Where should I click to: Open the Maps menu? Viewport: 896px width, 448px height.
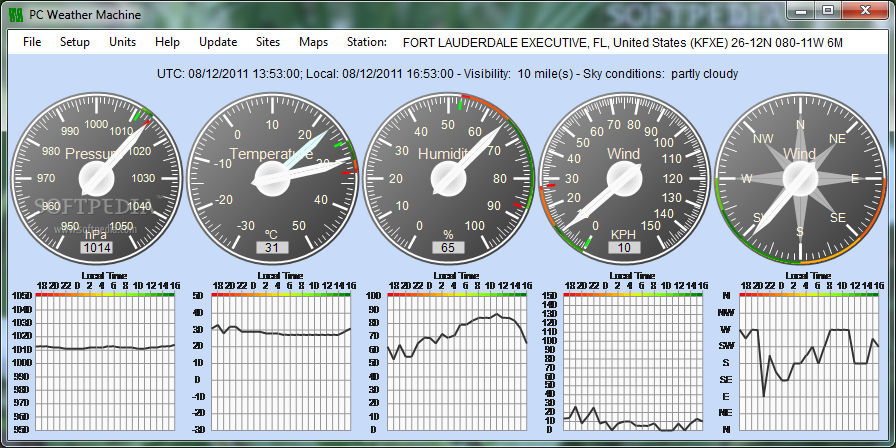pos(314,42)
